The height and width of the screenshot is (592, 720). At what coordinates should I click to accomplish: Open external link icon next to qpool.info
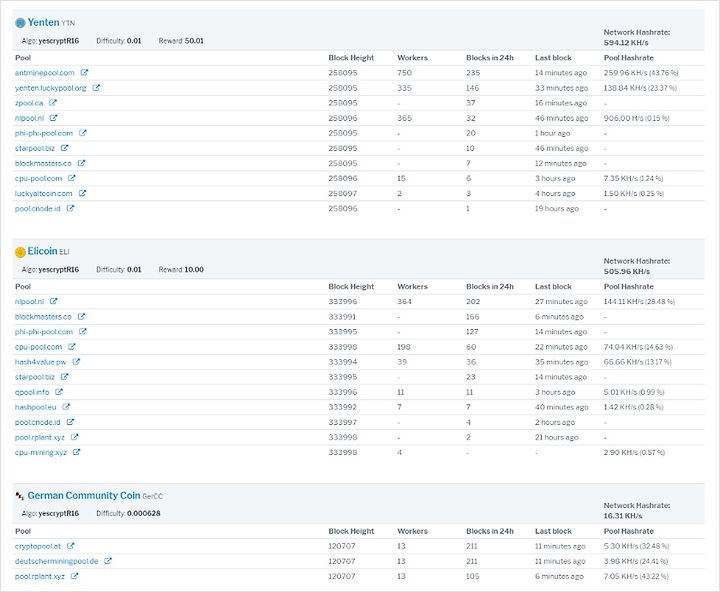coord(59,392)
